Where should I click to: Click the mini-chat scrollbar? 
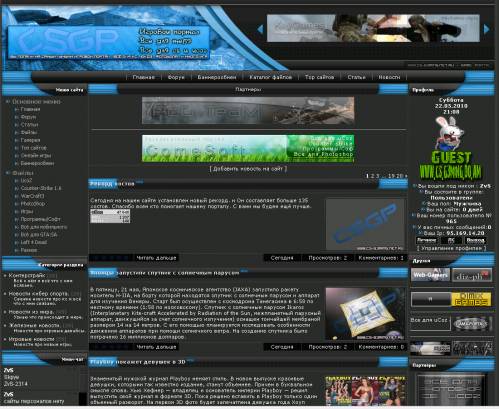(83, 386)
